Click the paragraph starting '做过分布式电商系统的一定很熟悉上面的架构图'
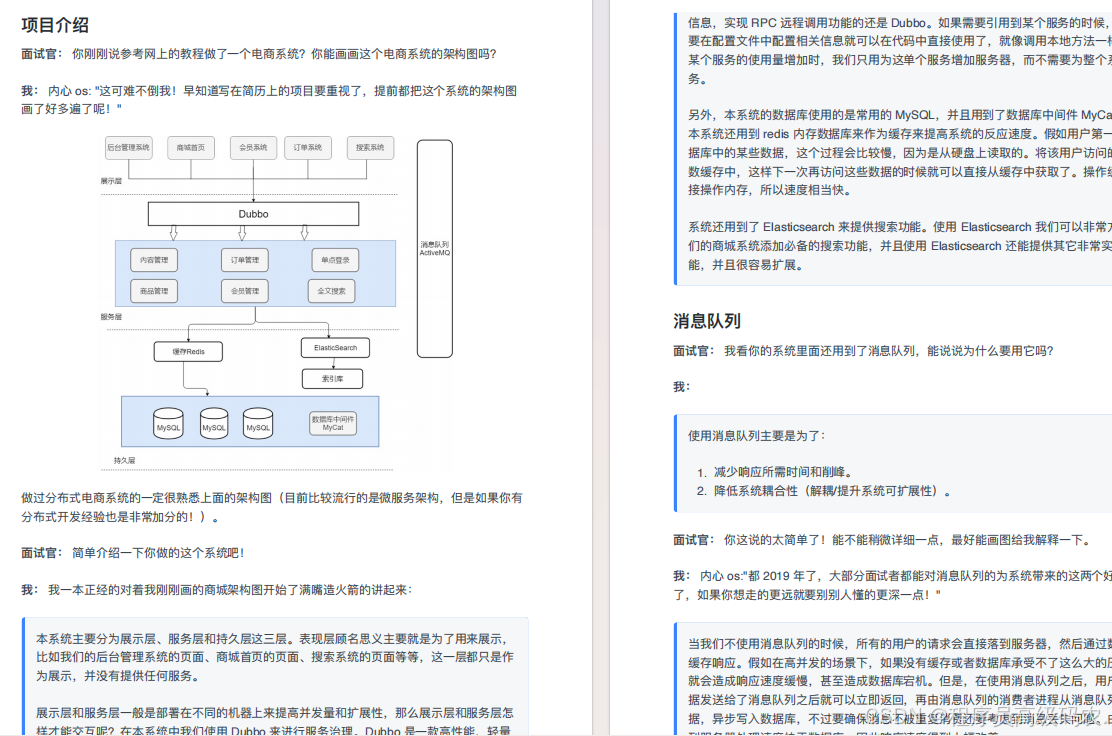 point(272,507)
